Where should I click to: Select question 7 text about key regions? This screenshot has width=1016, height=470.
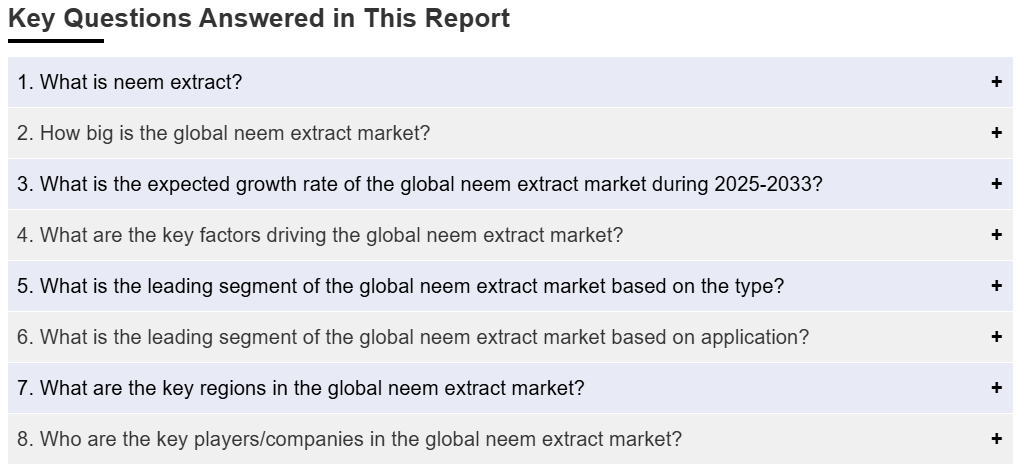point(301,388)
